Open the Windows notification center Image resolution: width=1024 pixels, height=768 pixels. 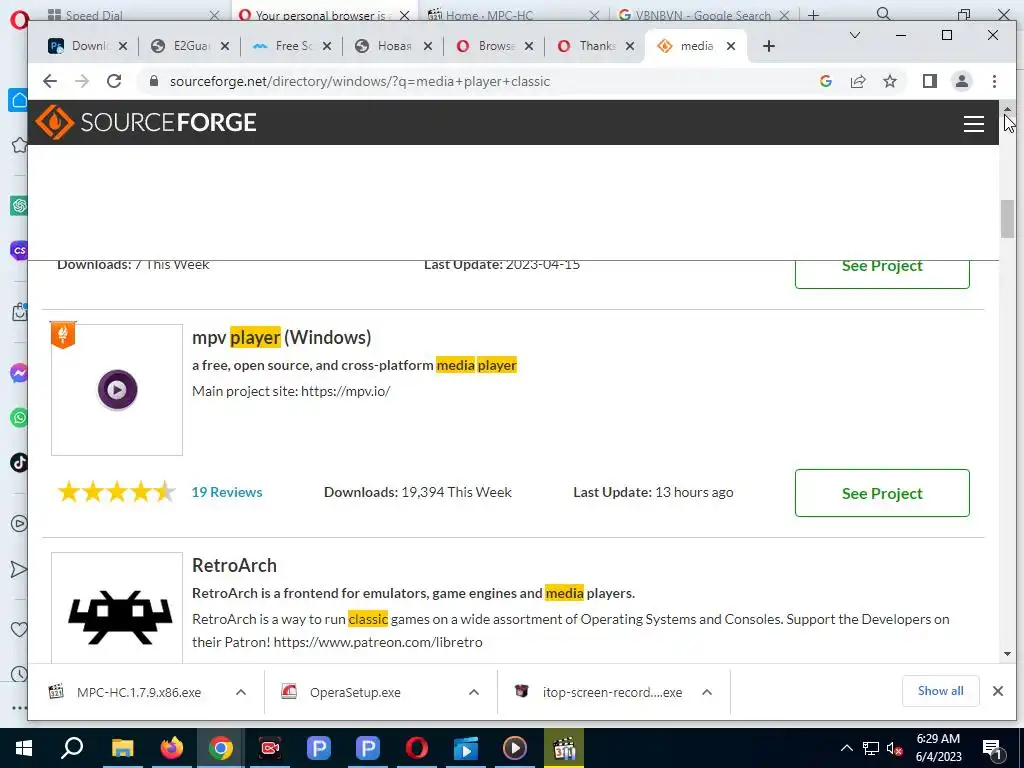992,748
